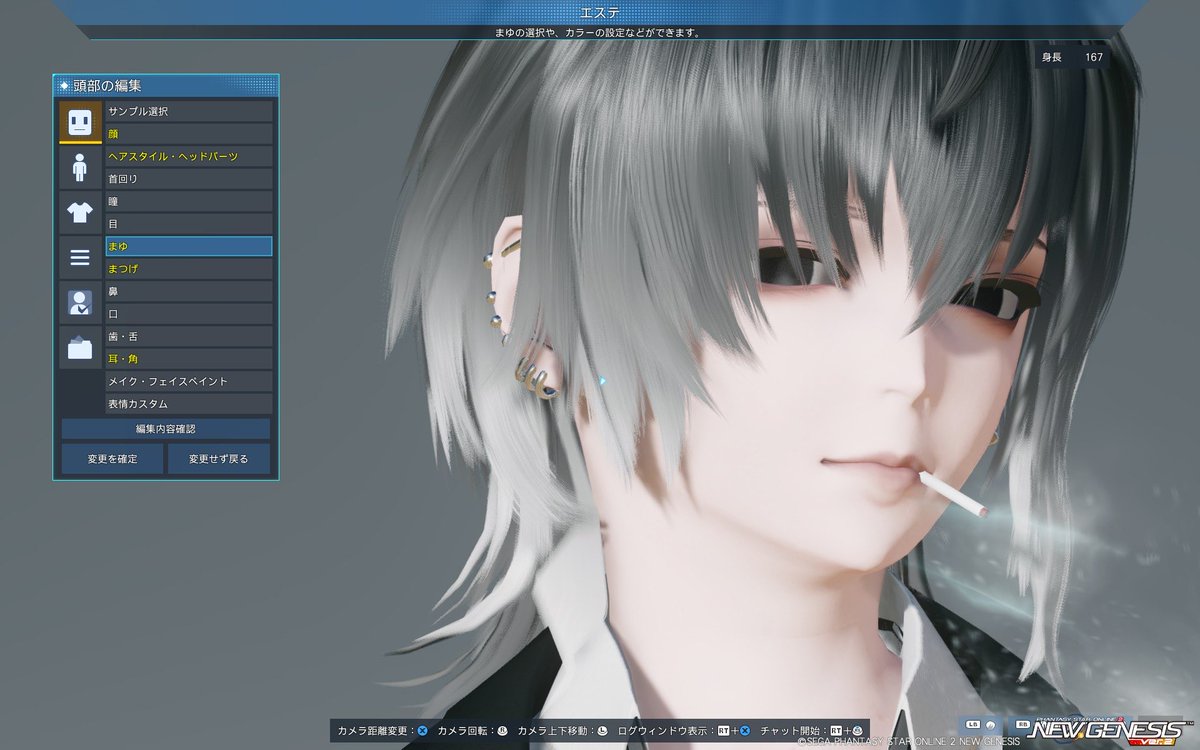This screenshot has height=750, width=1200.
Task: Click the カメラ距離変更 hint
Action: 384,731
